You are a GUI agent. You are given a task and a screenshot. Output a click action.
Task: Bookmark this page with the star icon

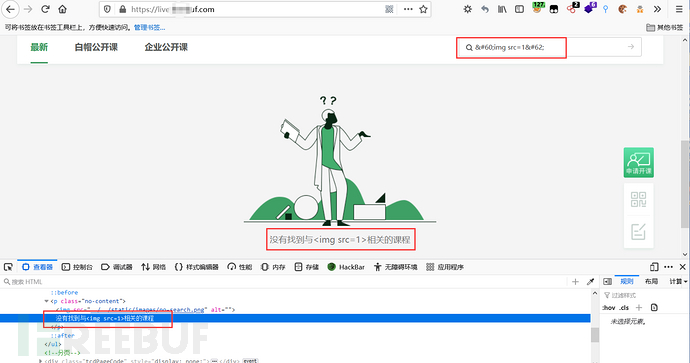[423, 9]
